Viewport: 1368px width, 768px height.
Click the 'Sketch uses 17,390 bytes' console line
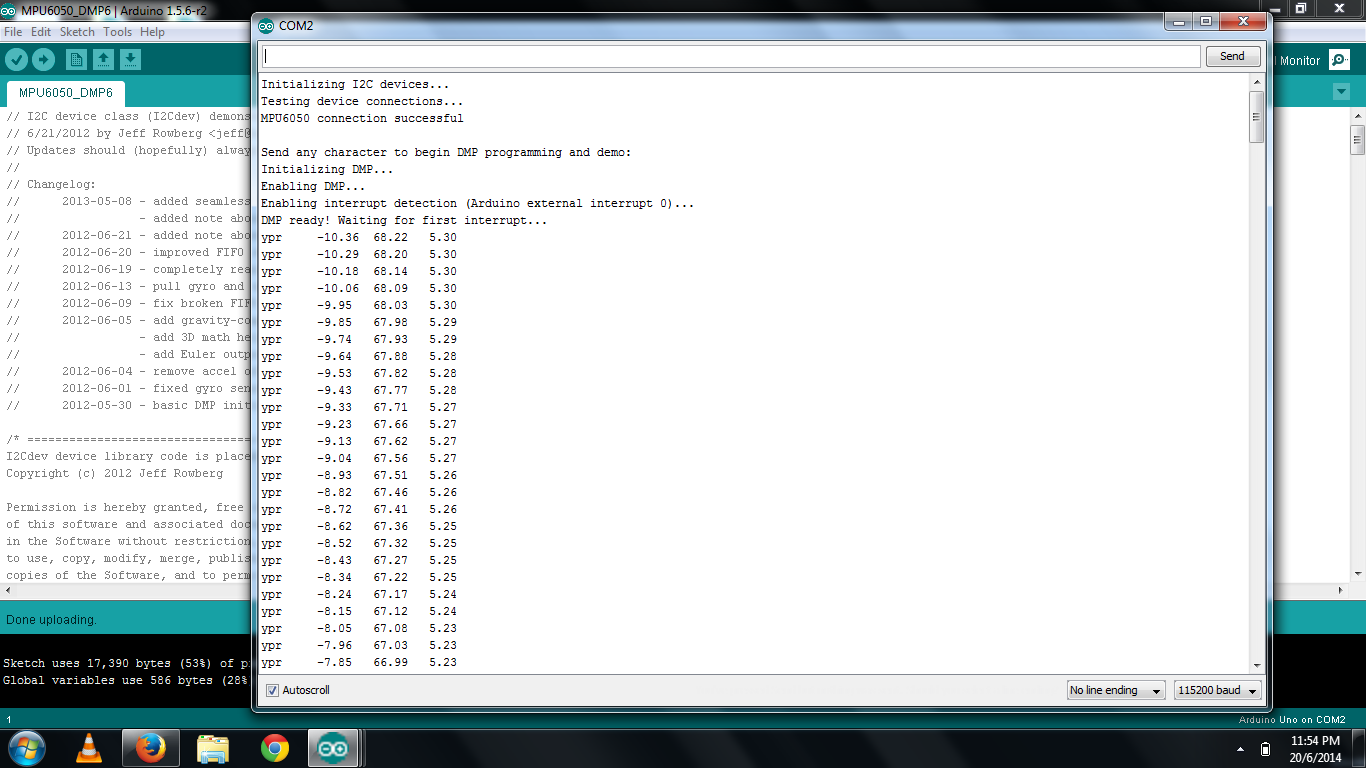click(125, 663)
